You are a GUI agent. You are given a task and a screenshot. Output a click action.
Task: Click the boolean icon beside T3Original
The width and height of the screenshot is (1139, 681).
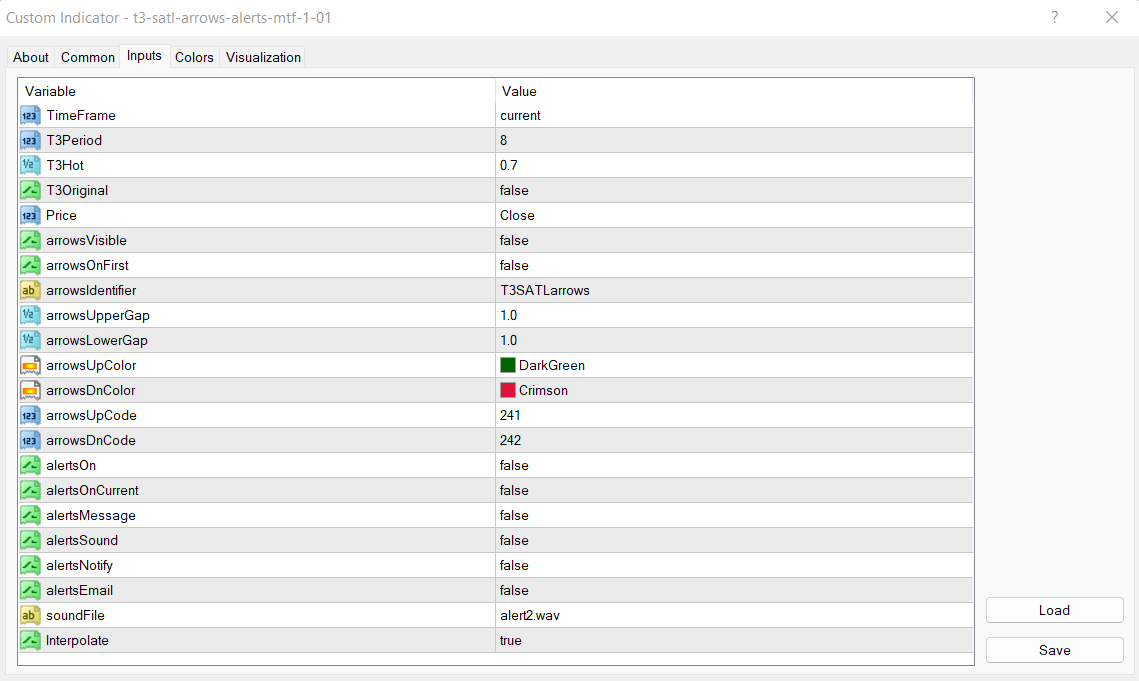coord(30,191)
